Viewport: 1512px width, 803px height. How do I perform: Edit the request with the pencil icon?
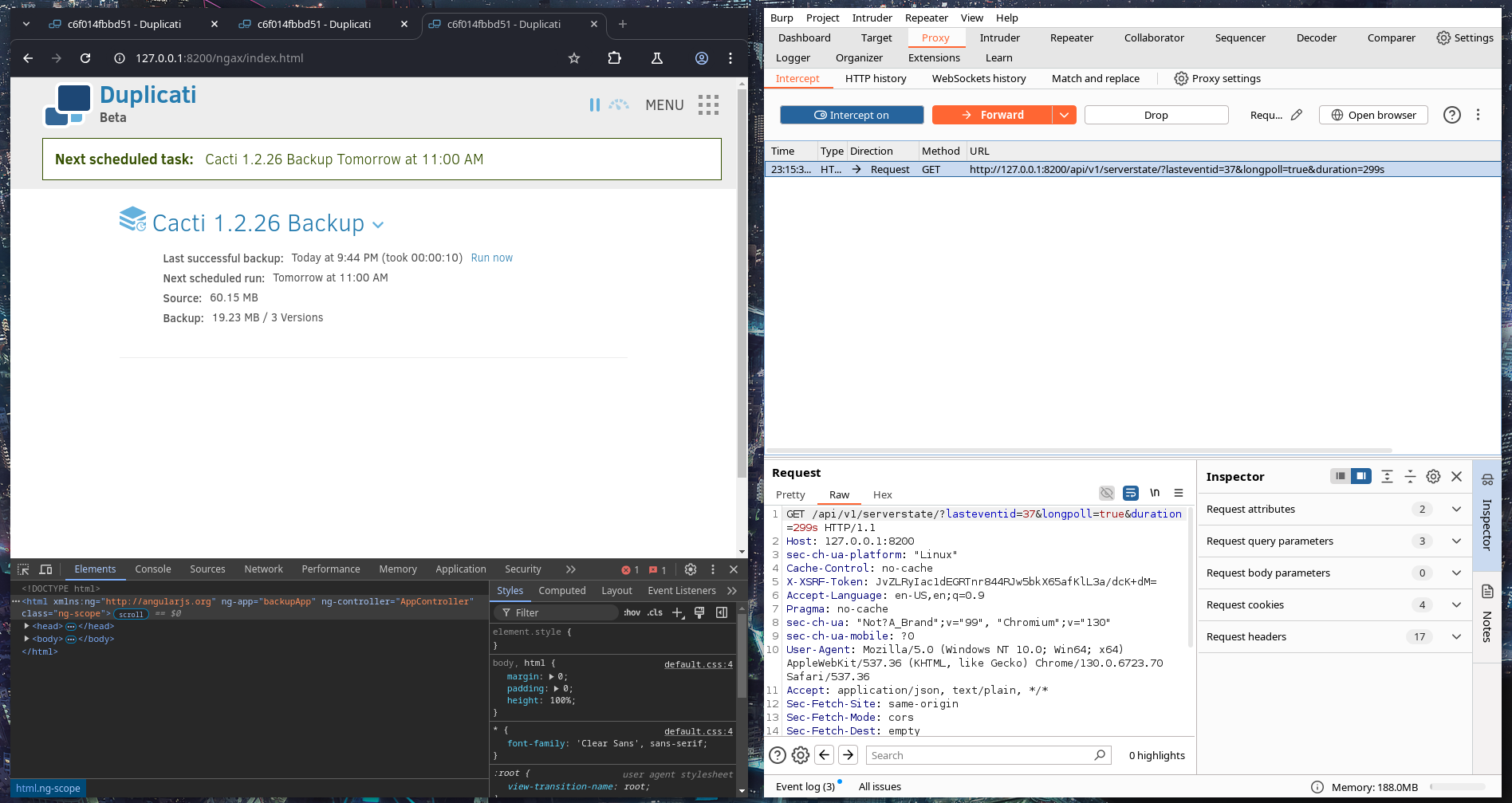point(1297,115)
